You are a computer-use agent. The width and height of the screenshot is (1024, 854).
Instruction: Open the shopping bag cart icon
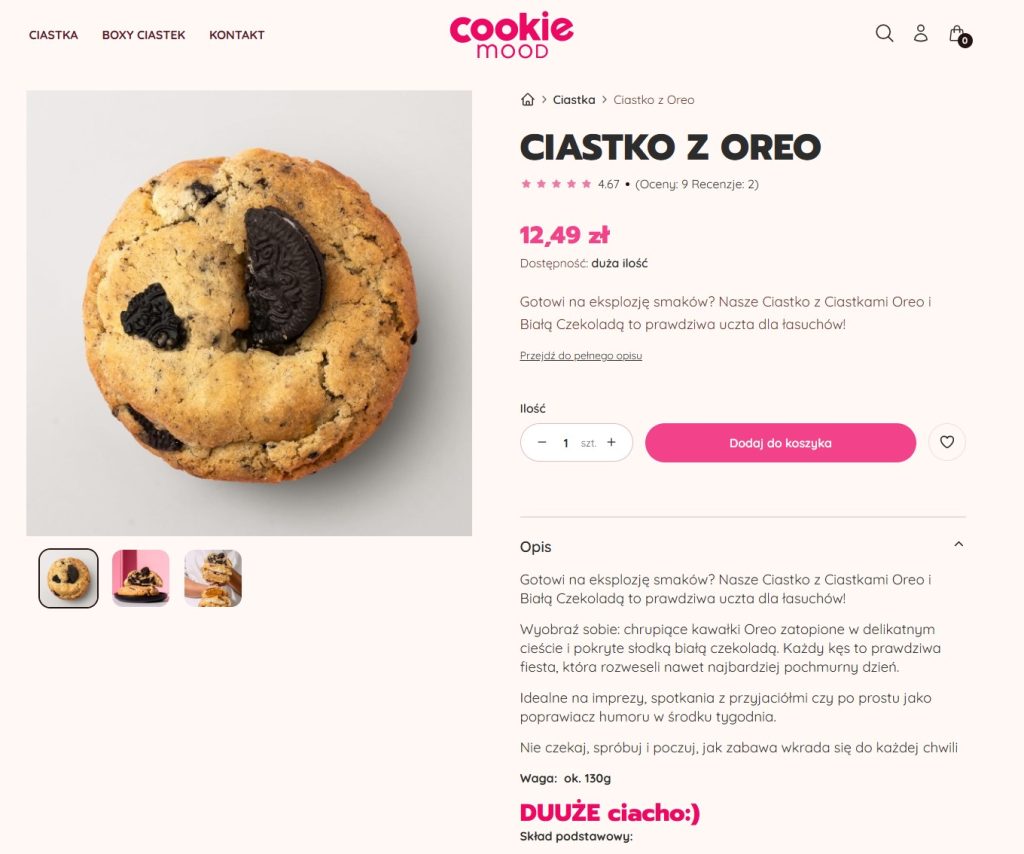(959, 35)
